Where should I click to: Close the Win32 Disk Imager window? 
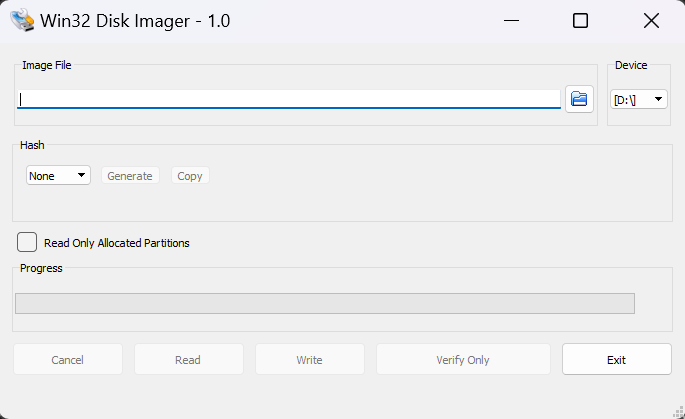[651, 21]
